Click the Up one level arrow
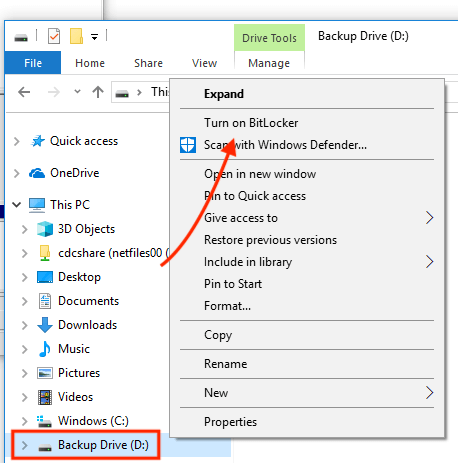Screen dimensions: 458x463 point(98,92)
